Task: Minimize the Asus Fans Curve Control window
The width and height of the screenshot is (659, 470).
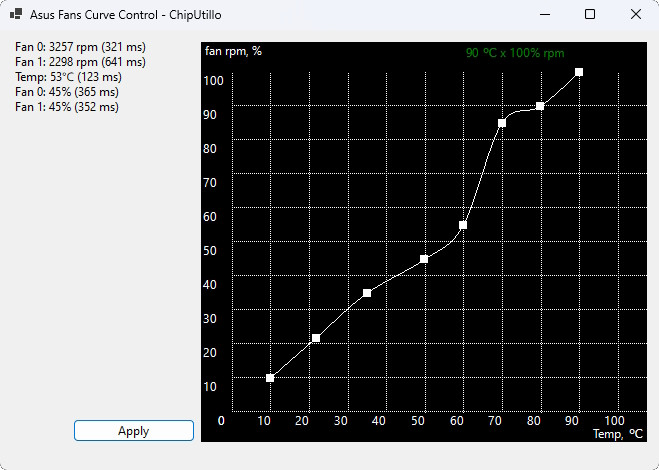Action: 545,14
